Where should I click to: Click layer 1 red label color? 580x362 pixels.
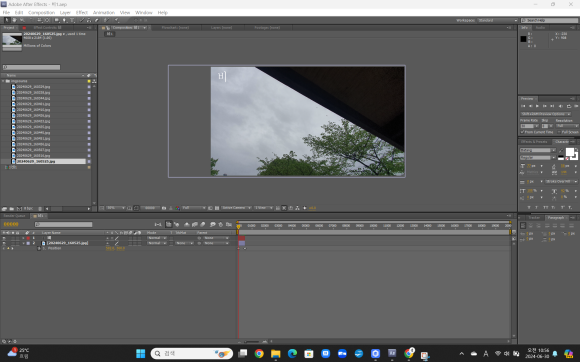pos(28,238)
